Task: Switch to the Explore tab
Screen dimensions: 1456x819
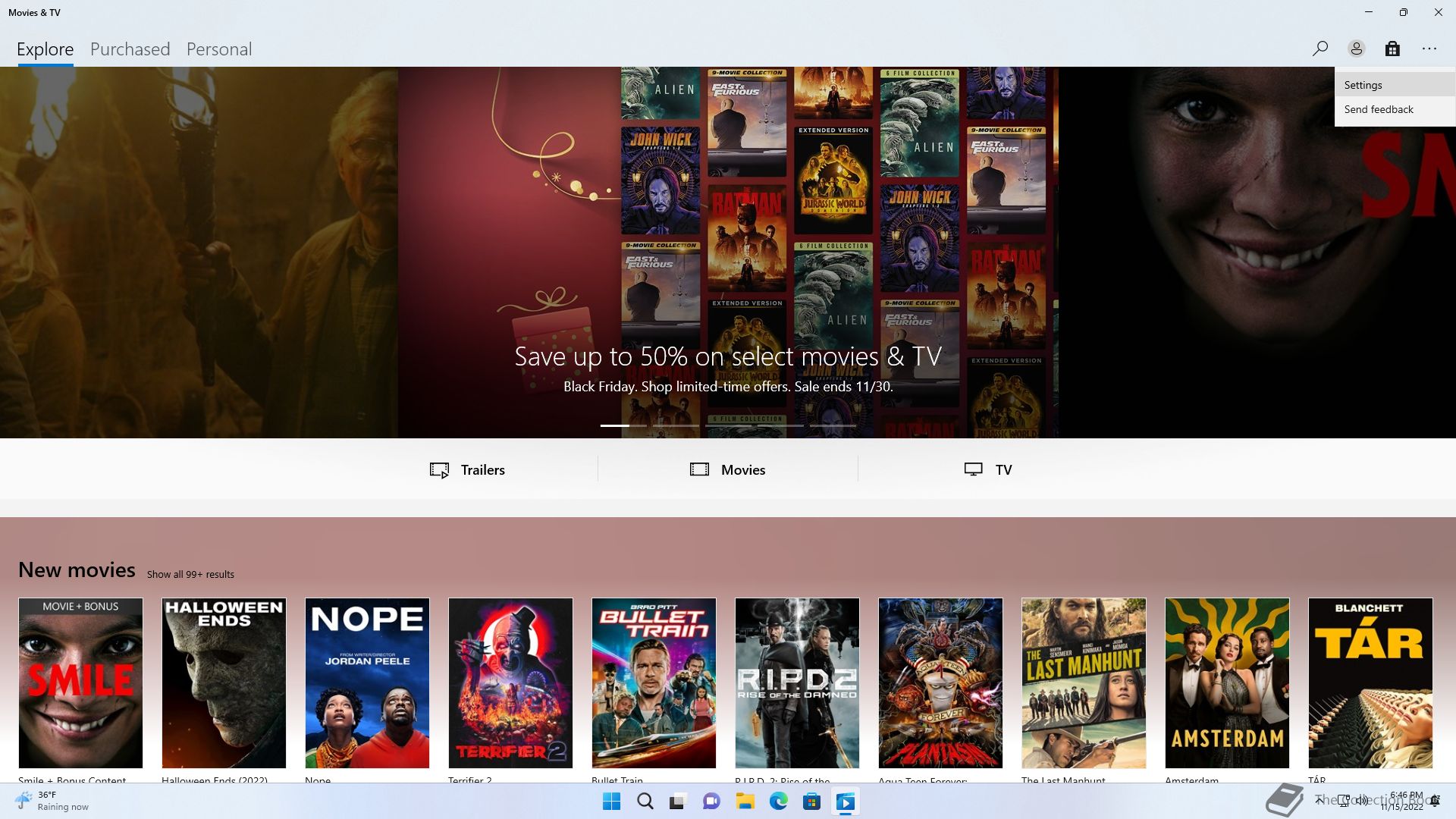Action: [x=45, y=49]
